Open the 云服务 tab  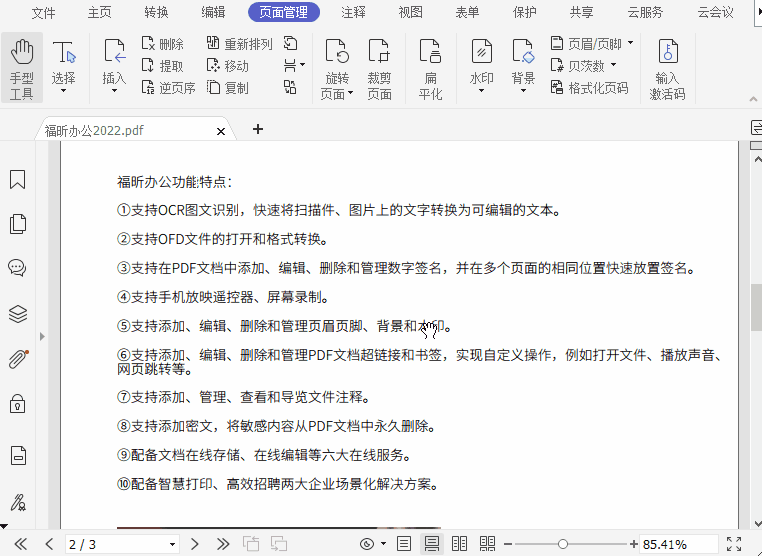point(645,12)
